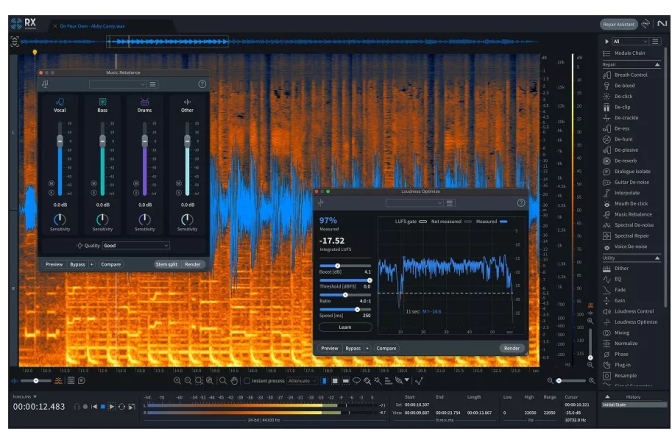This screenshot has height=440, width=672.
Task: Click Render in Music Rebalance window
Action: (x=192, y=264)
